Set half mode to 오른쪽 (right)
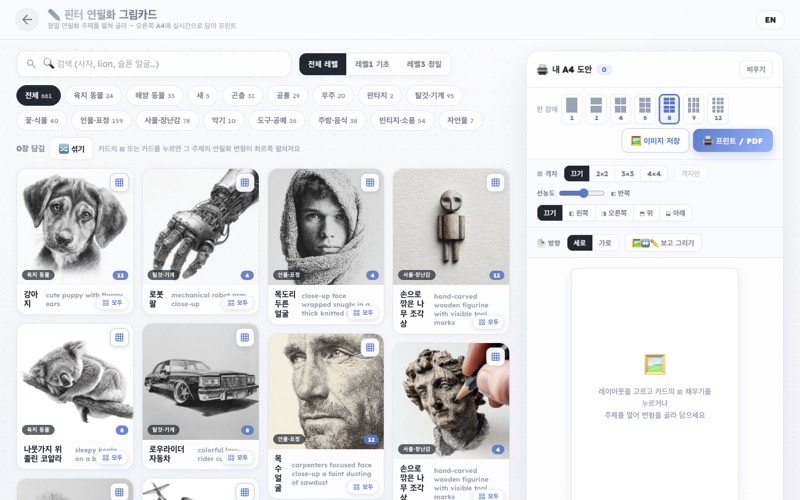This screenshot has height=500, width=800. coord(614,213)
